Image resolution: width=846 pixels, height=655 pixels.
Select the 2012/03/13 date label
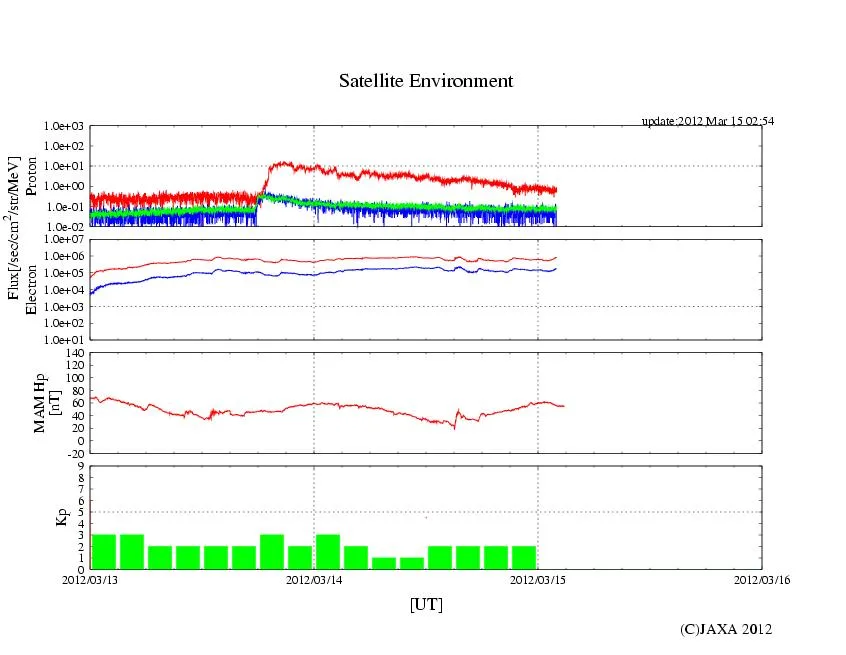[x=90, y=580]
